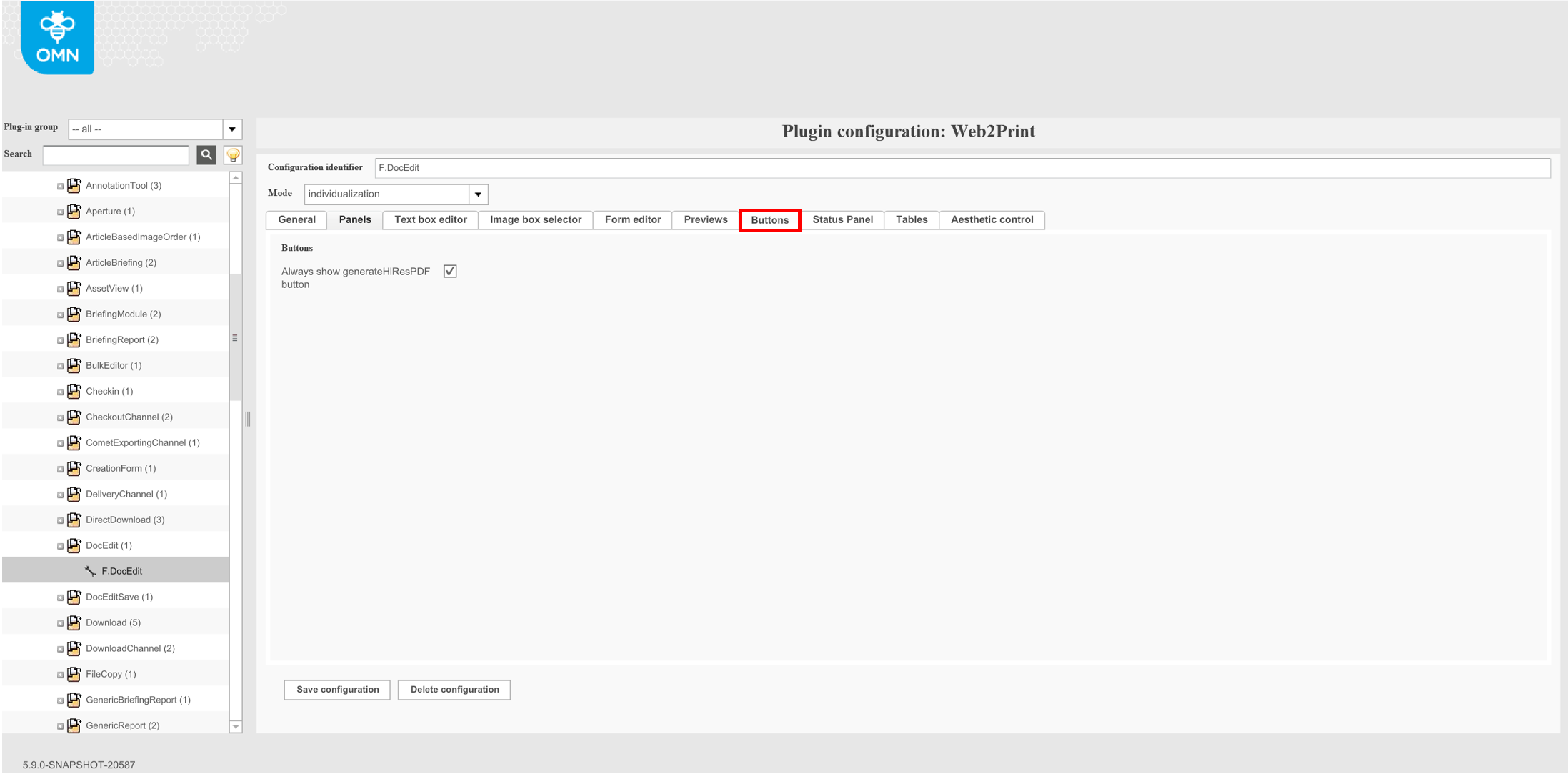Click the lightbulb hint icon beside search
1568x774 pixels.
(x=233, y=154)
